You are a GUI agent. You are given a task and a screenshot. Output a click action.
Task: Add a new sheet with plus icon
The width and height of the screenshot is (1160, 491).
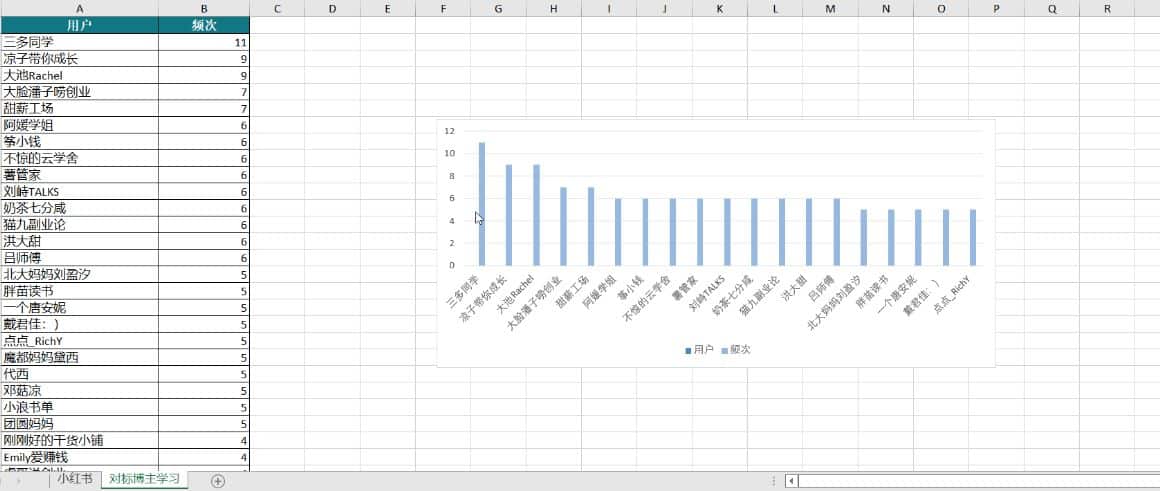[x=218, y=481]
